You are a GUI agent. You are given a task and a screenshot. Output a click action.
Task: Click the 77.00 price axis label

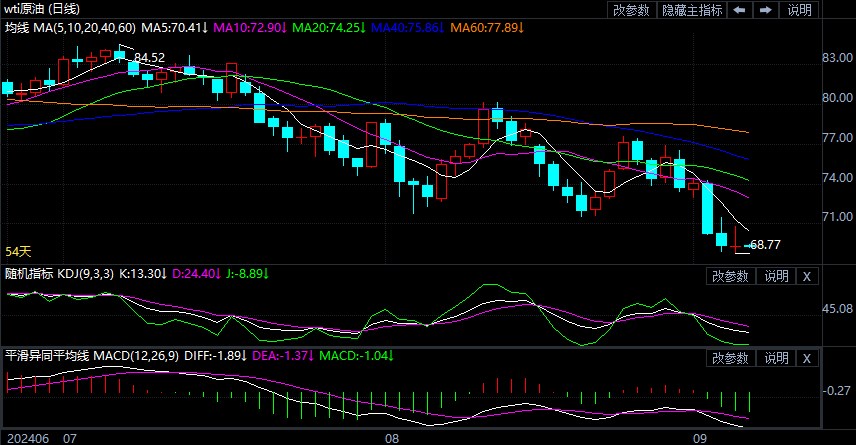[837, 138]
